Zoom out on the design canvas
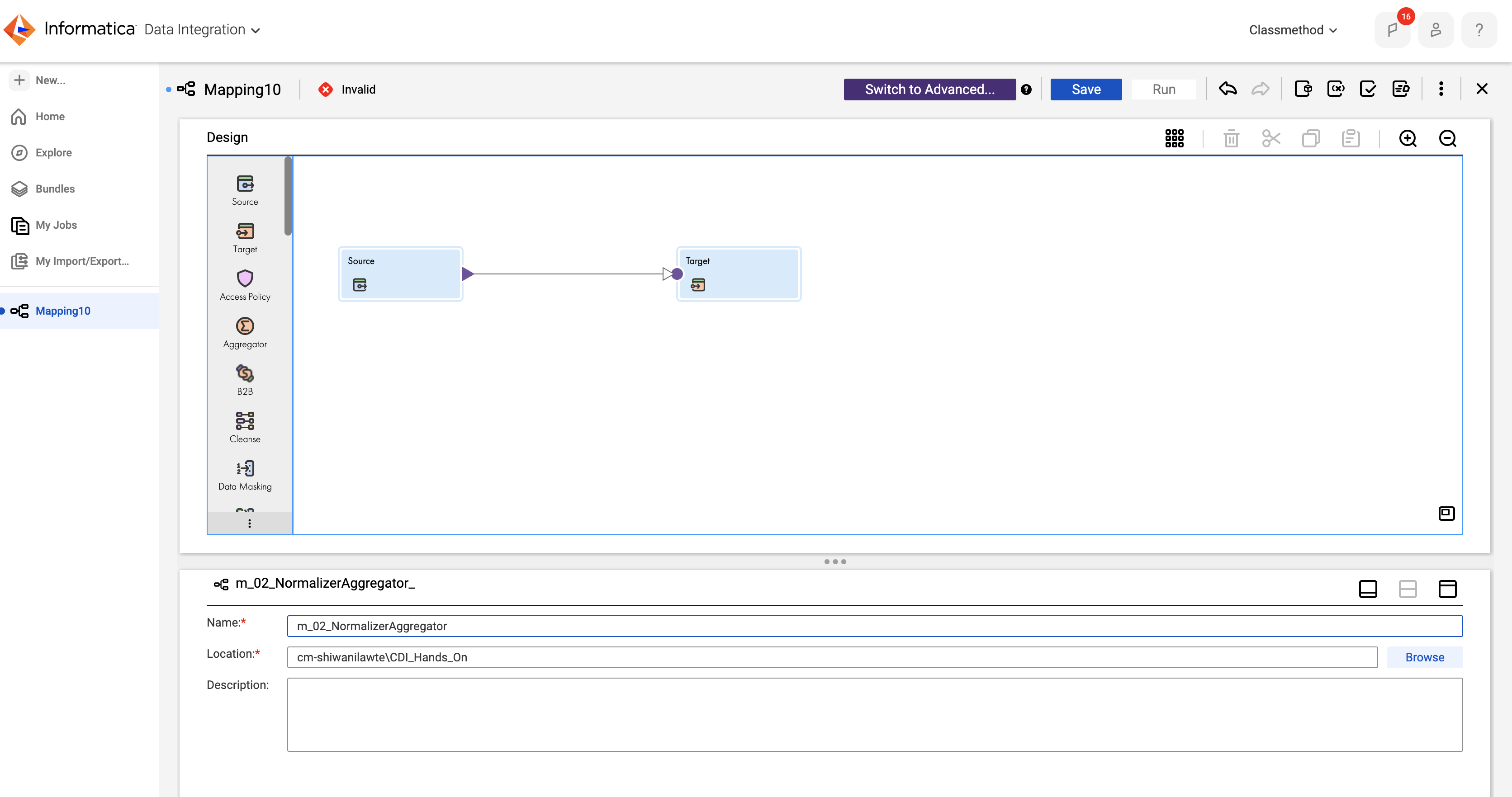This screenshot has width=1512, height=797. pyautogui.click(x=1447, y=138)
